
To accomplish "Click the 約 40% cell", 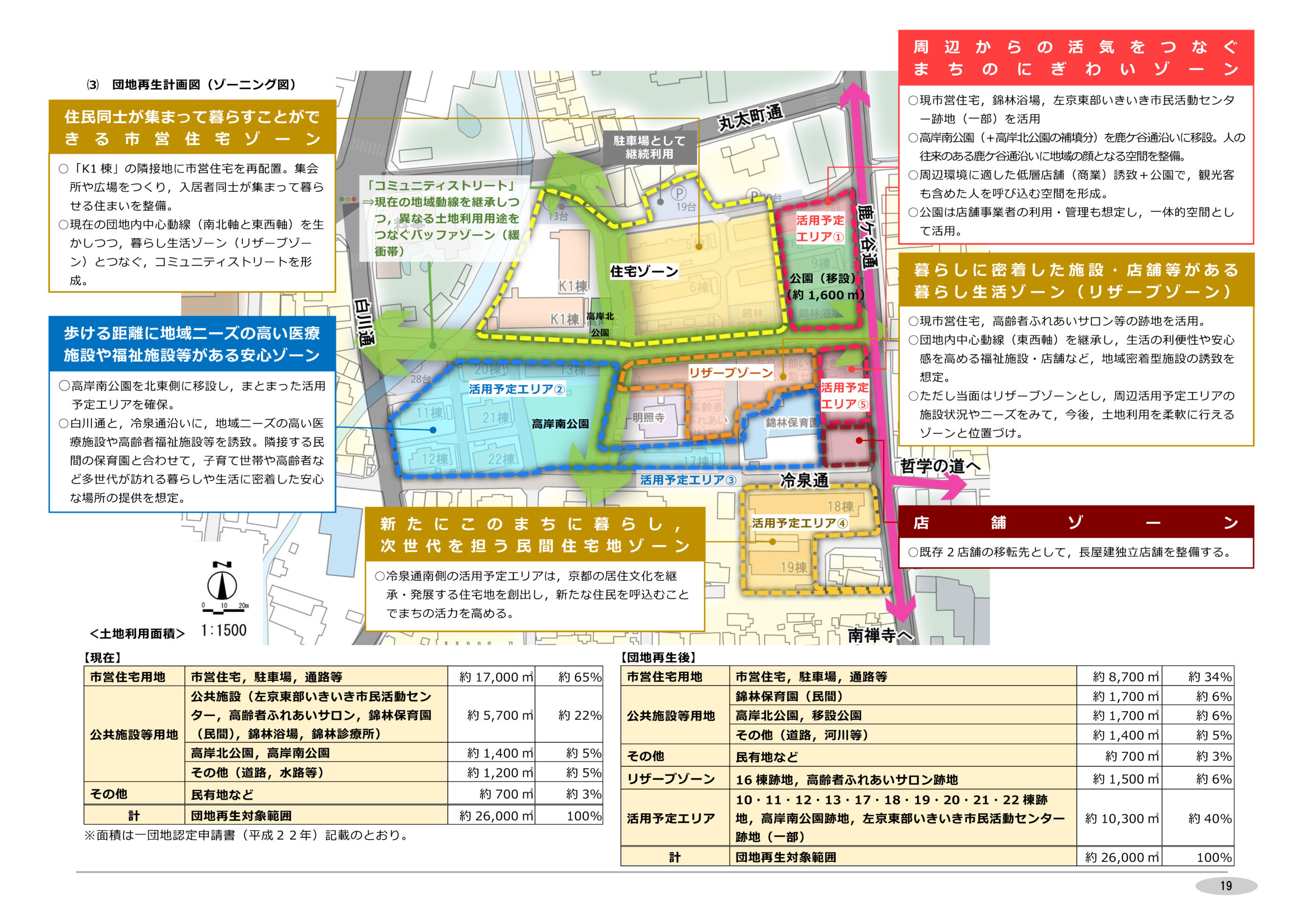I will click(1198, 818).
